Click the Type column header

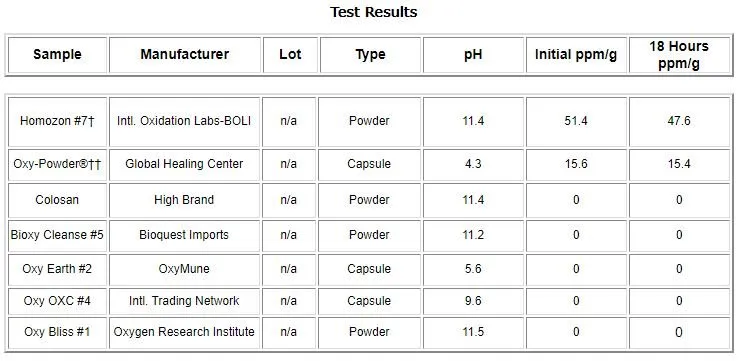tap(370, 55)
